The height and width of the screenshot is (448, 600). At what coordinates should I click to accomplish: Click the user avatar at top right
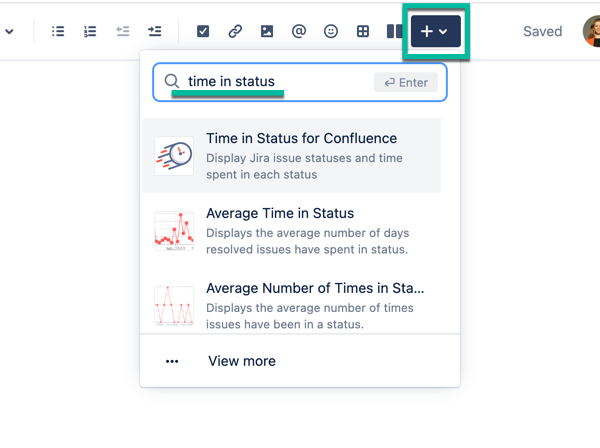coord(592,31)
